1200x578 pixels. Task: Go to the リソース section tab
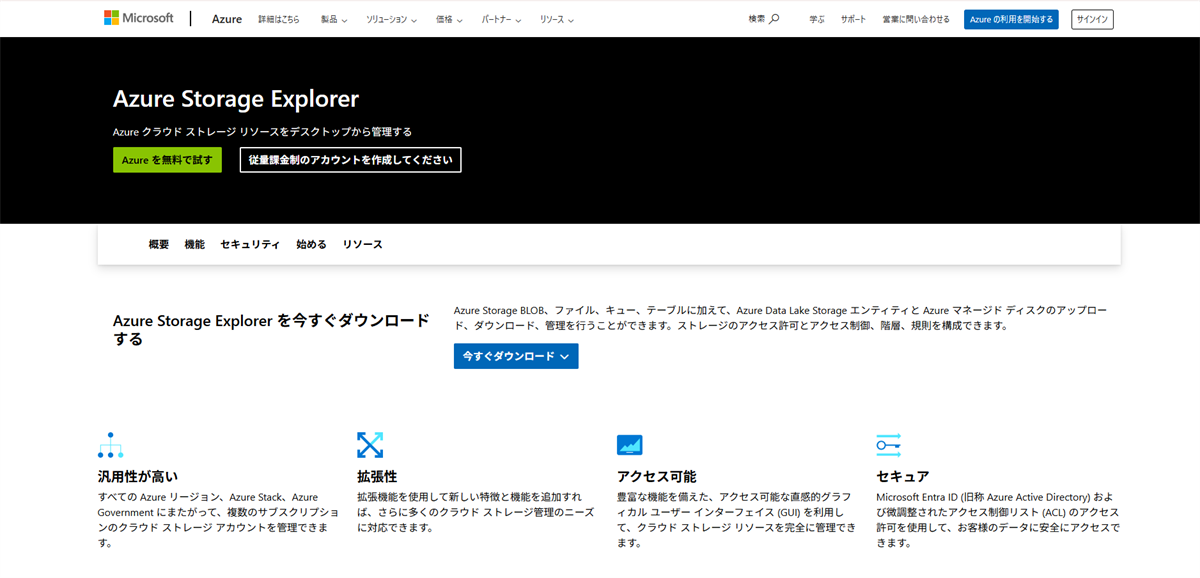coord(362,245)
